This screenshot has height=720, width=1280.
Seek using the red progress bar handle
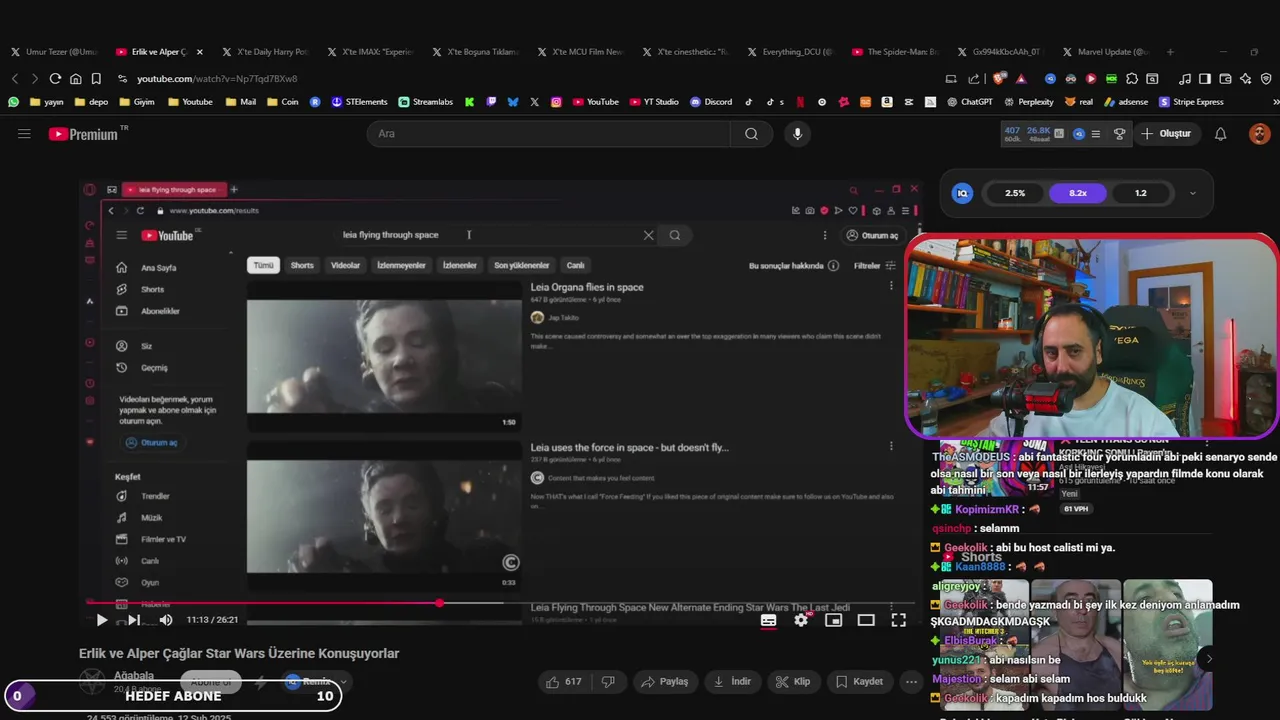tap(439, 602)
